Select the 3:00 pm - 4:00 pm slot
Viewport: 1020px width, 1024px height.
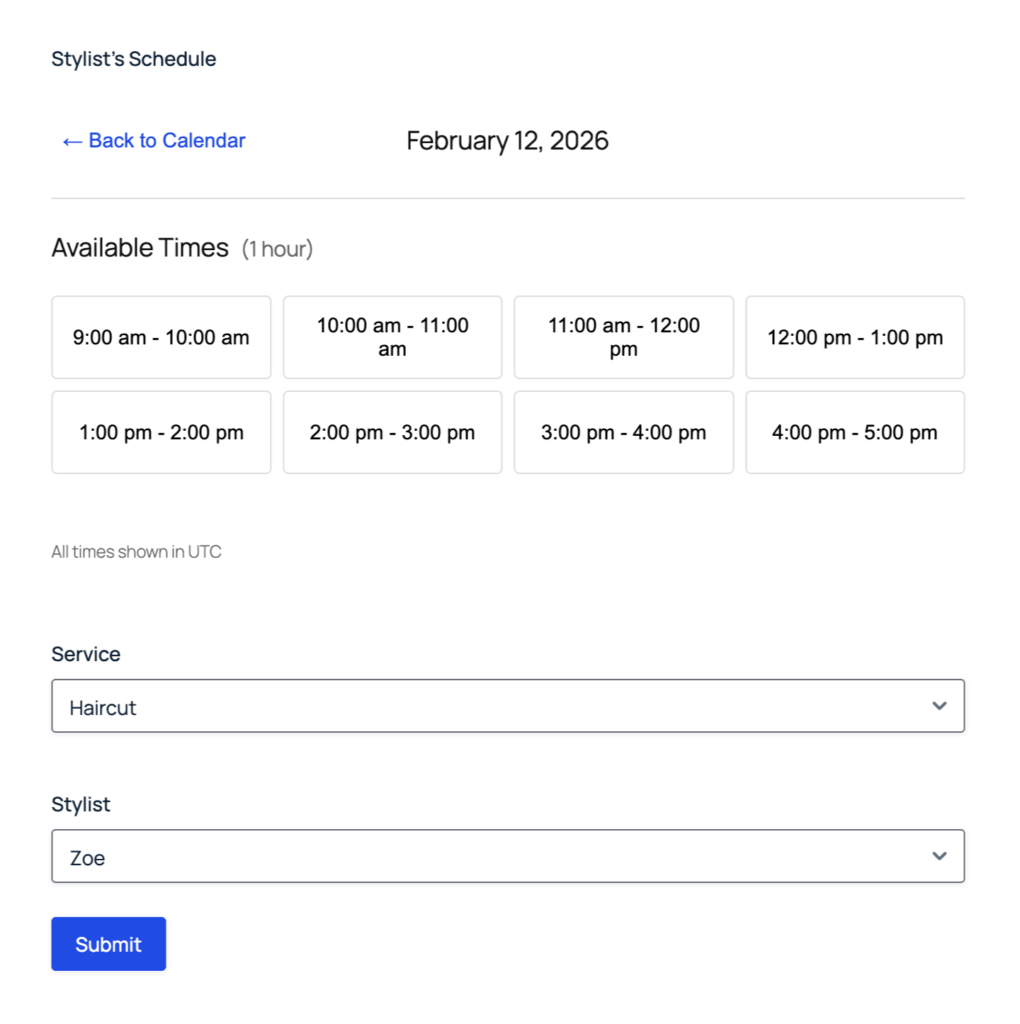[x=623, y=432]
